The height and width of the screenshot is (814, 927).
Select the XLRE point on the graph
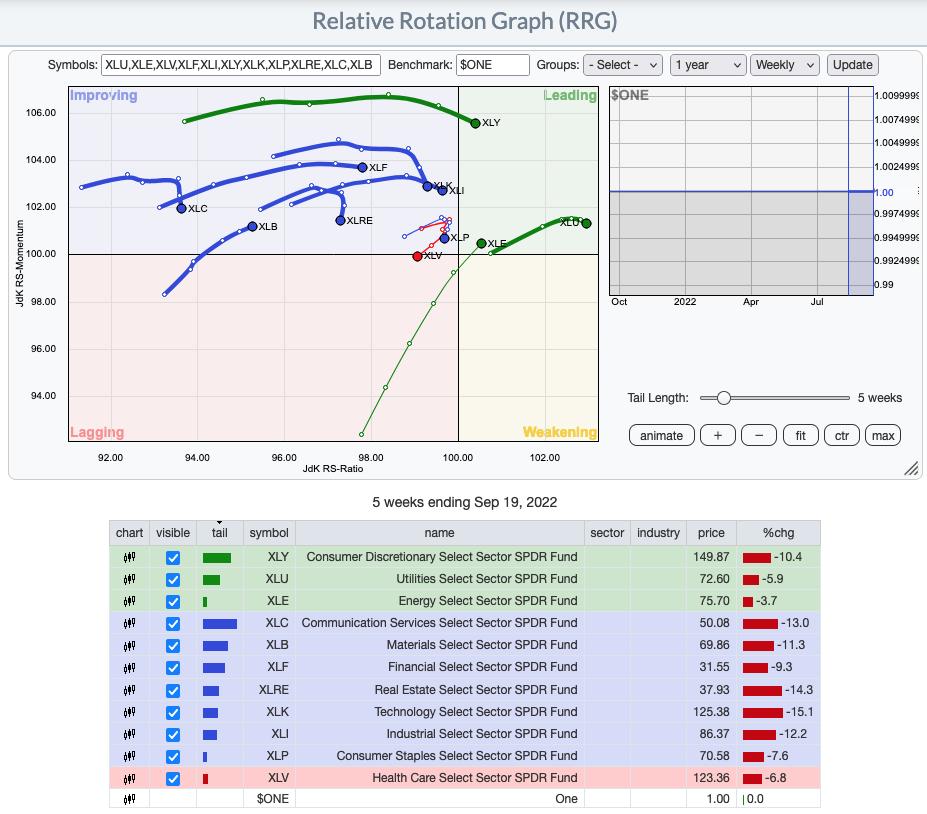point(340,220)
